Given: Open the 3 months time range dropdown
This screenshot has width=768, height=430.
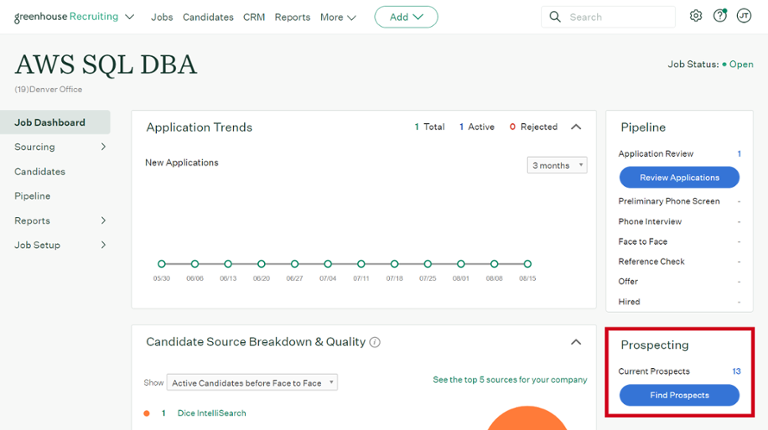Looking at the screenshot, I should [x=557, y=165].
